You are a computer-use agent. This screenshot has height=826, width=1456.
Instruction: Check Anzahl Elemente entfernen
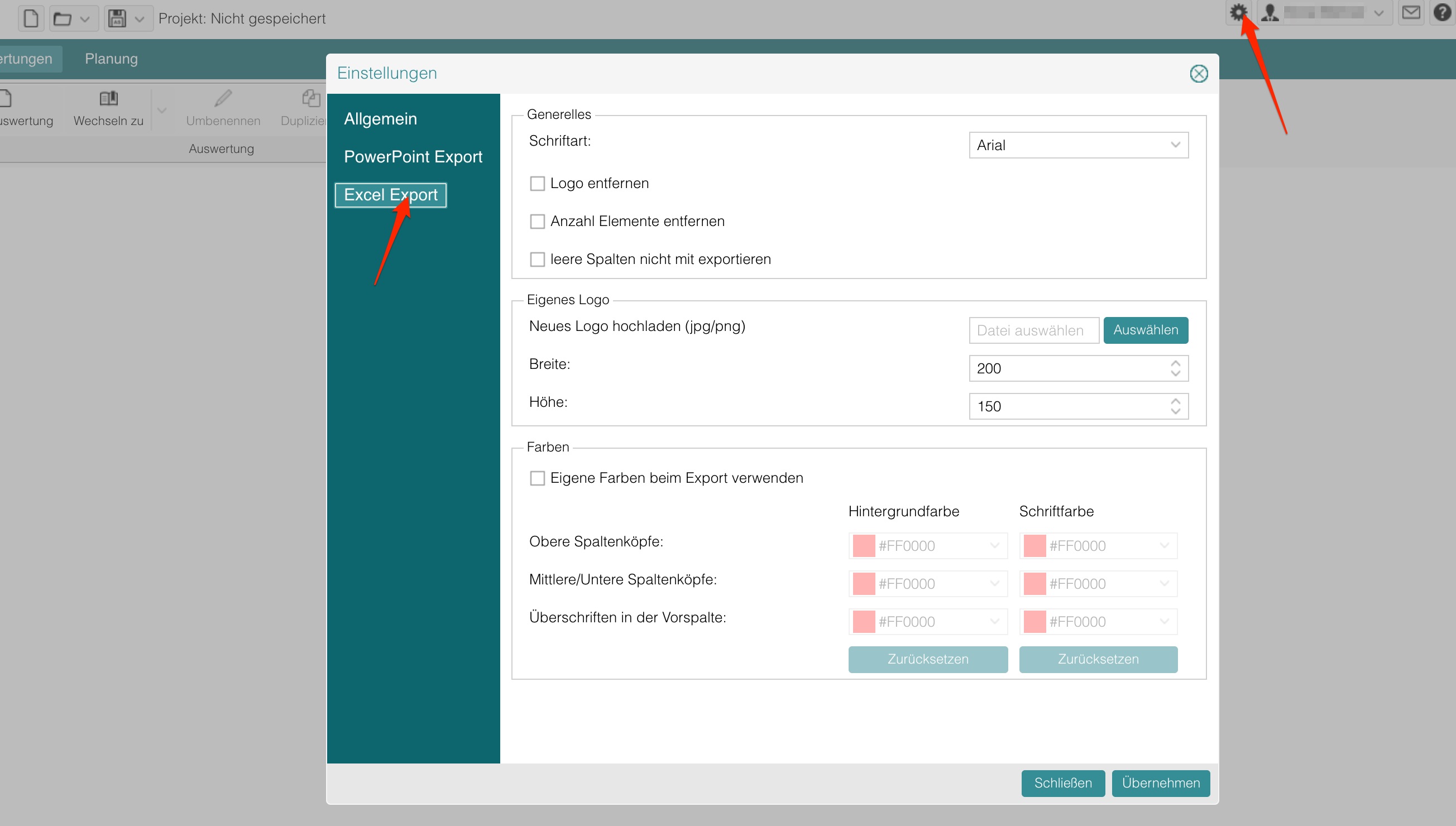pos(538,221)
